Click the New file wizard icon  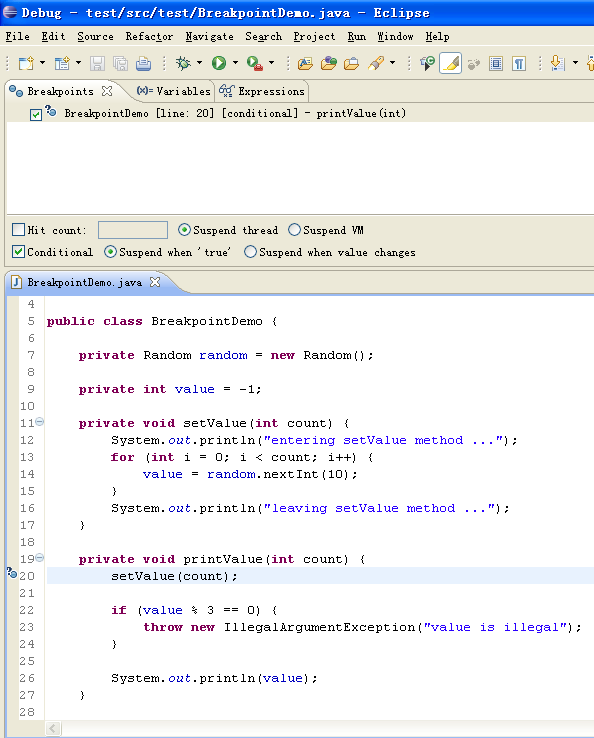pyautogui.click(x=26, y=63)
